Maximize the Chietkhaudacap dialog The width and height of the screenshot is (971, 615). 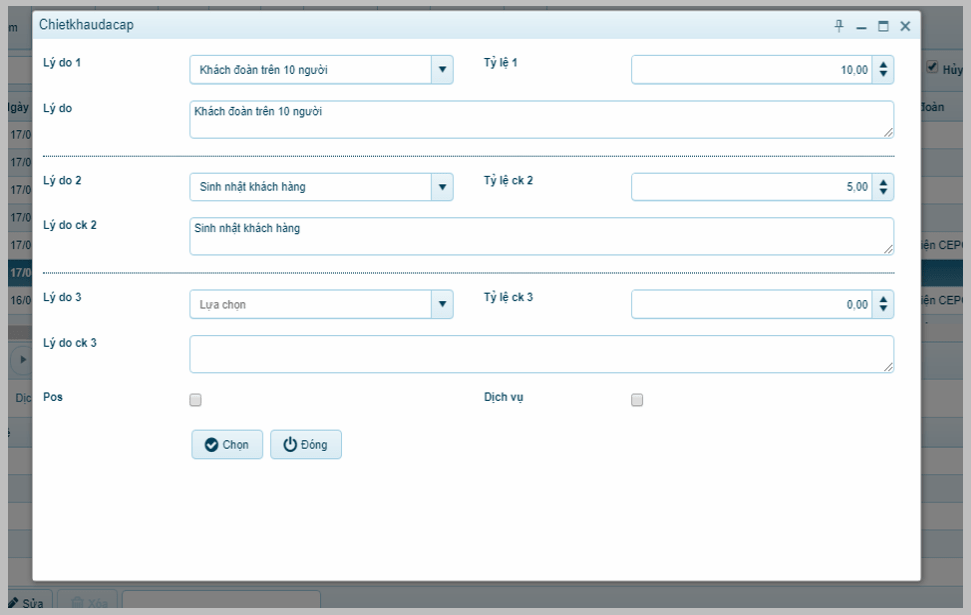pyautogui.click(x=884, y=26)
